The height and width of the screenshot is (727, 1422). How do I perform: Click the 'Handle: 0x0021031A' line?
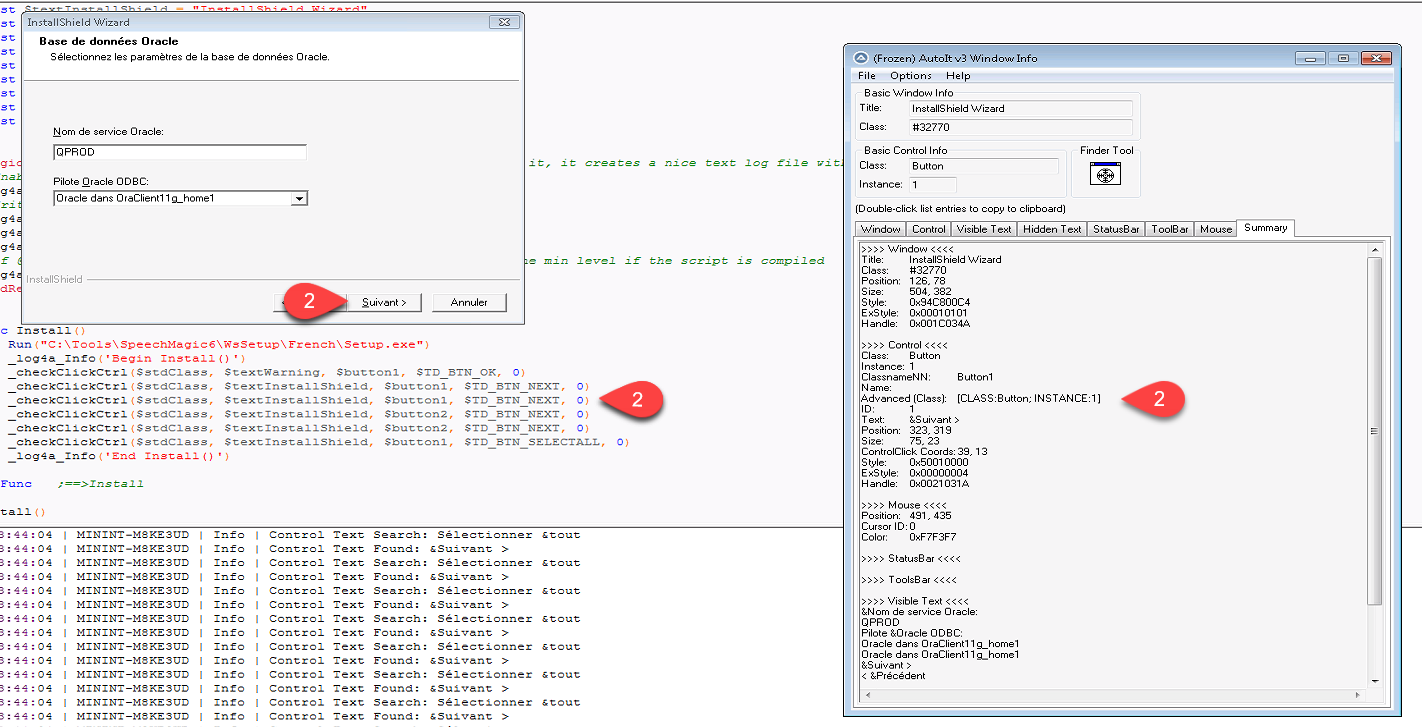[915, 484]
